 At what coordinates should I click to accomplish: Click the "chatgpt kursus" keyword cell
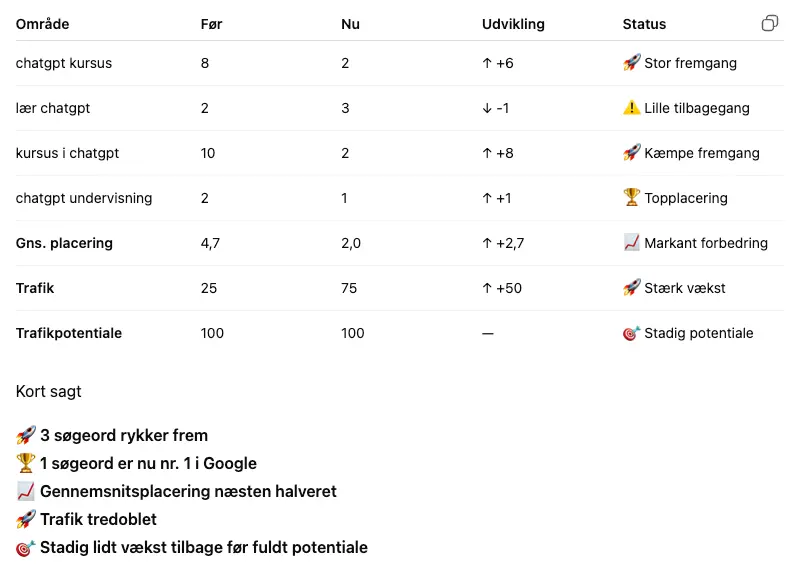pyautogui.click(x=64, y=63)
